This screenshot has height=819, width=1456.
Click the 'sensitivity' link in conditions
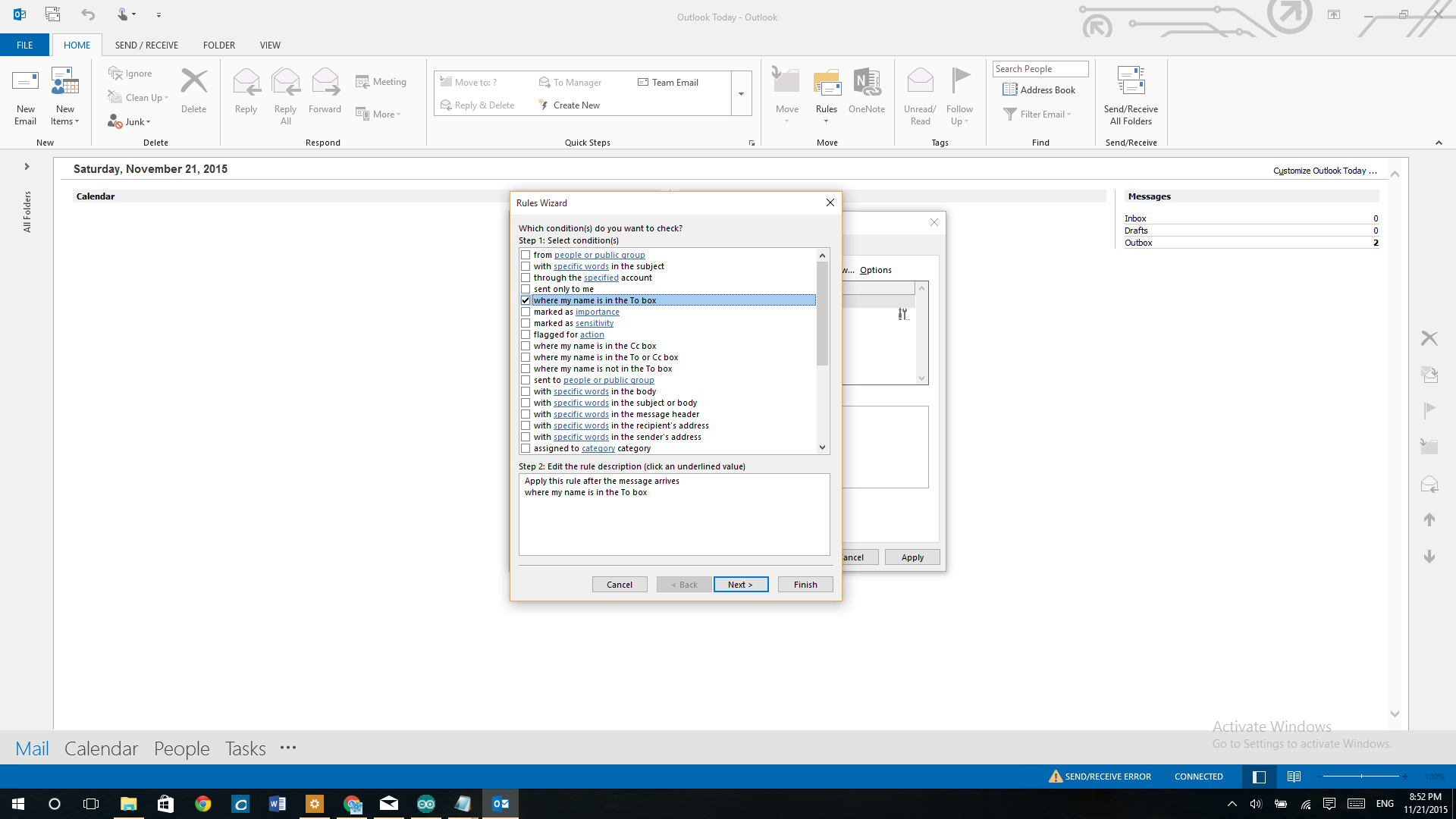pyautogui.click(x=595, y=323)
